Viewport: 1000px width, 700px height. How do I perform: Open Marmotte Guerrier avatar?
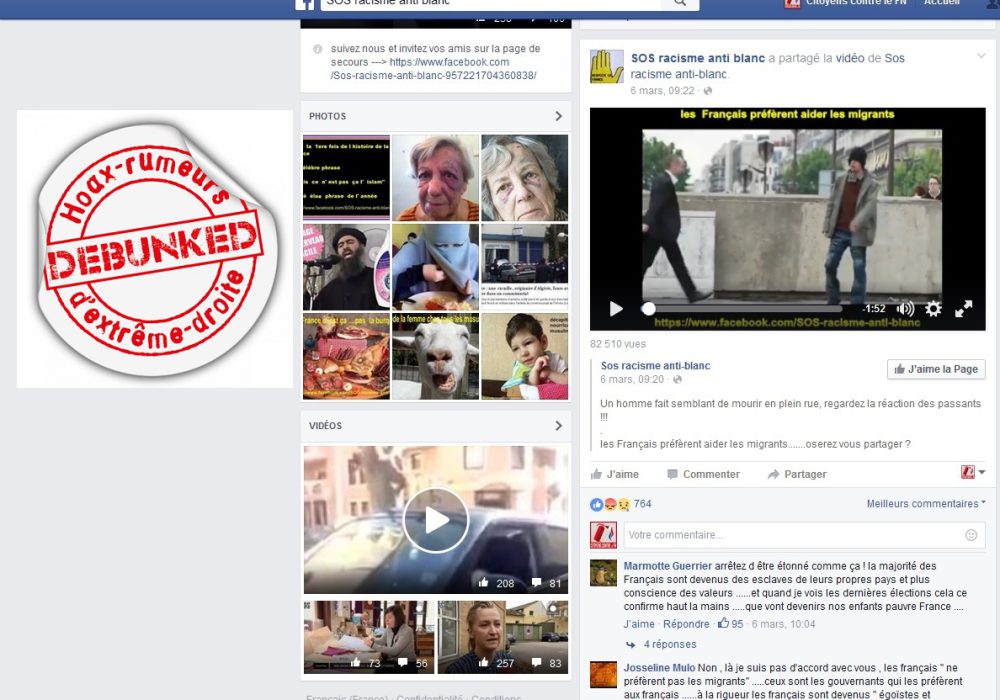pyautogui.click(x=603, y=573)
